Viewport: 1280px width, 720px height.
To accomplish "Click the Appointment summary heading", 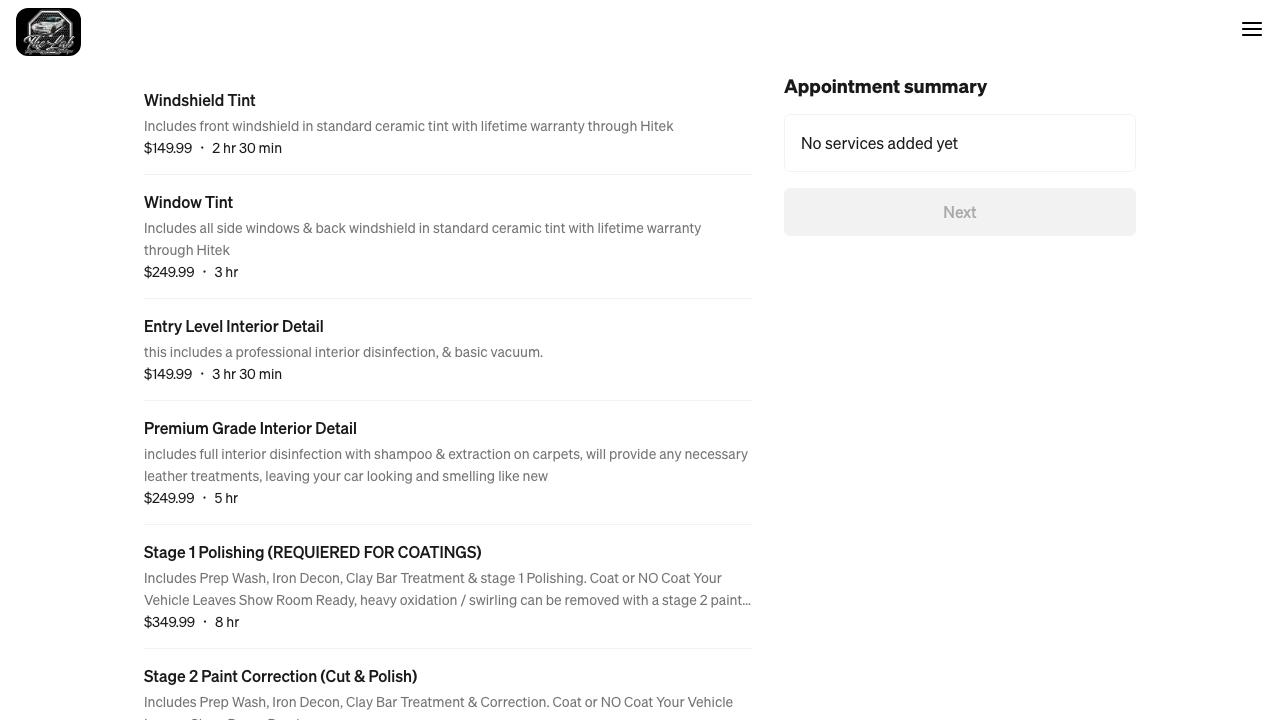I will 885,87.
